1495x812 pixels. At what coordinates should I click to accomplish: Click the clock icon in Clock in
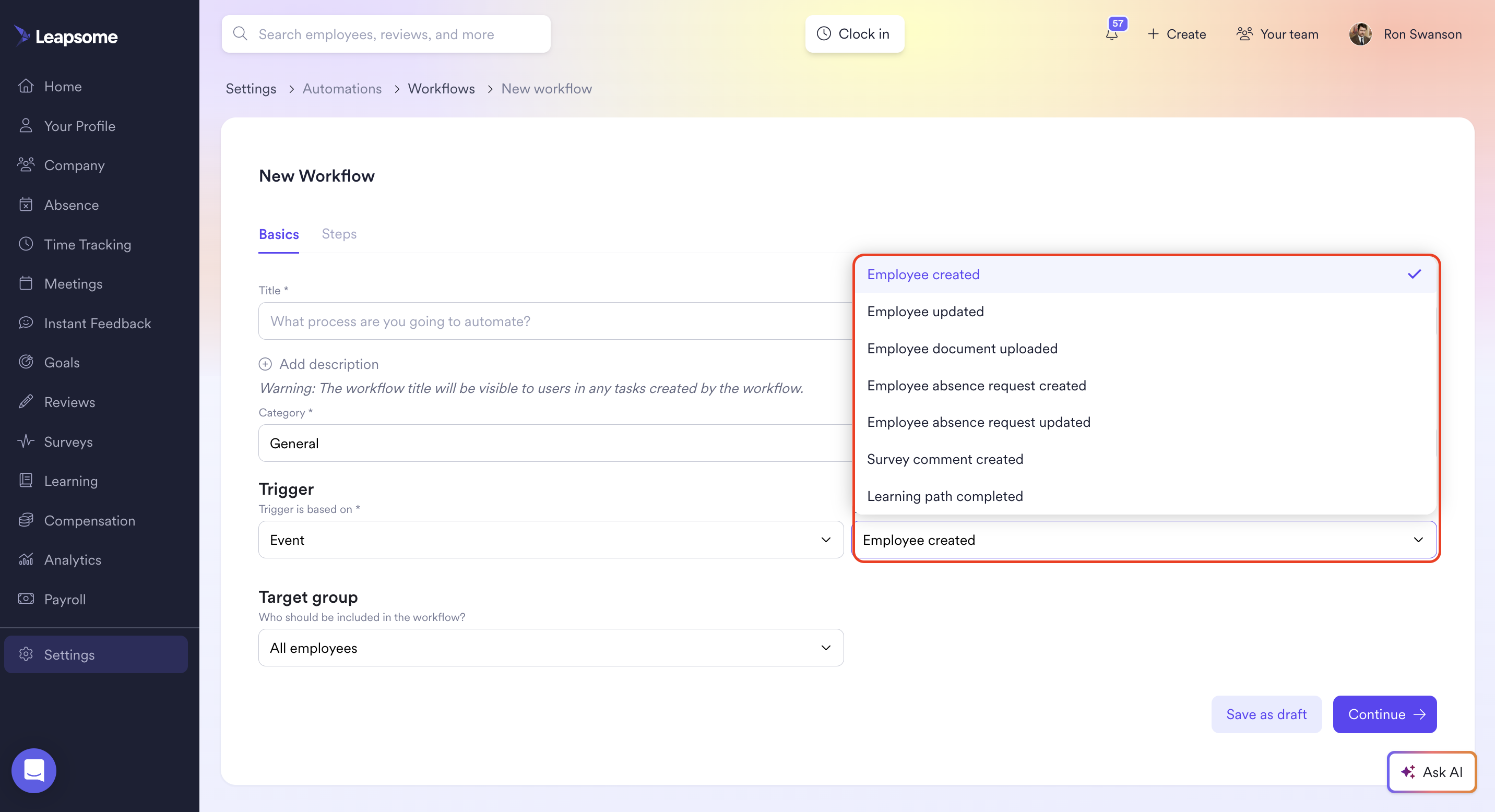tap(824, 33)
